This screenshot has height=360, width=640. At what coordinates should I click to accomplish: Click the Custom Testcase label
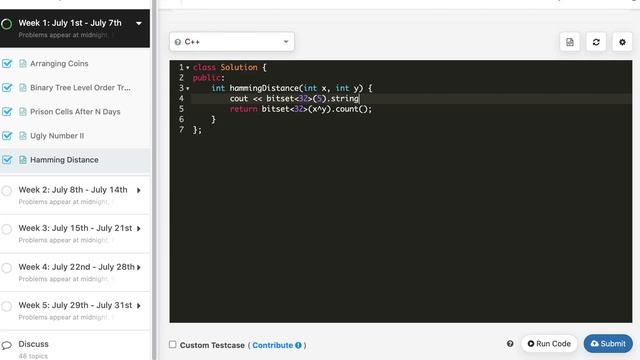click(x=212, y=345)
